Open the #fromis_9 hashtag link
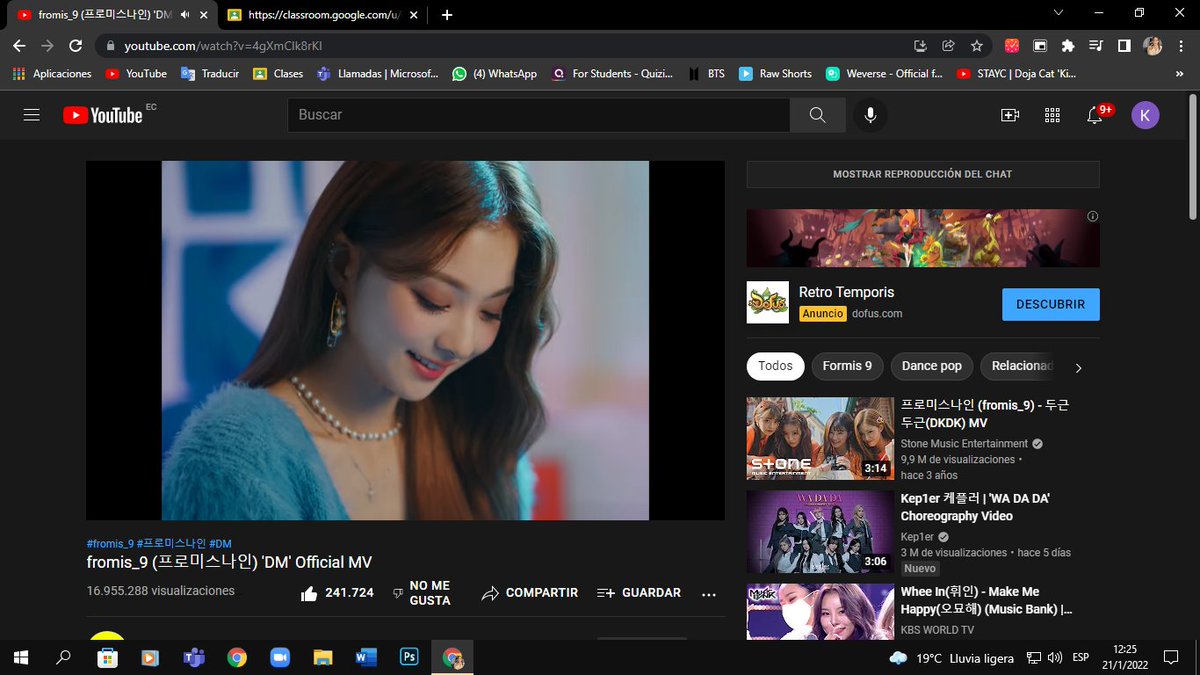1200x675 pixels. coord(110,544)
